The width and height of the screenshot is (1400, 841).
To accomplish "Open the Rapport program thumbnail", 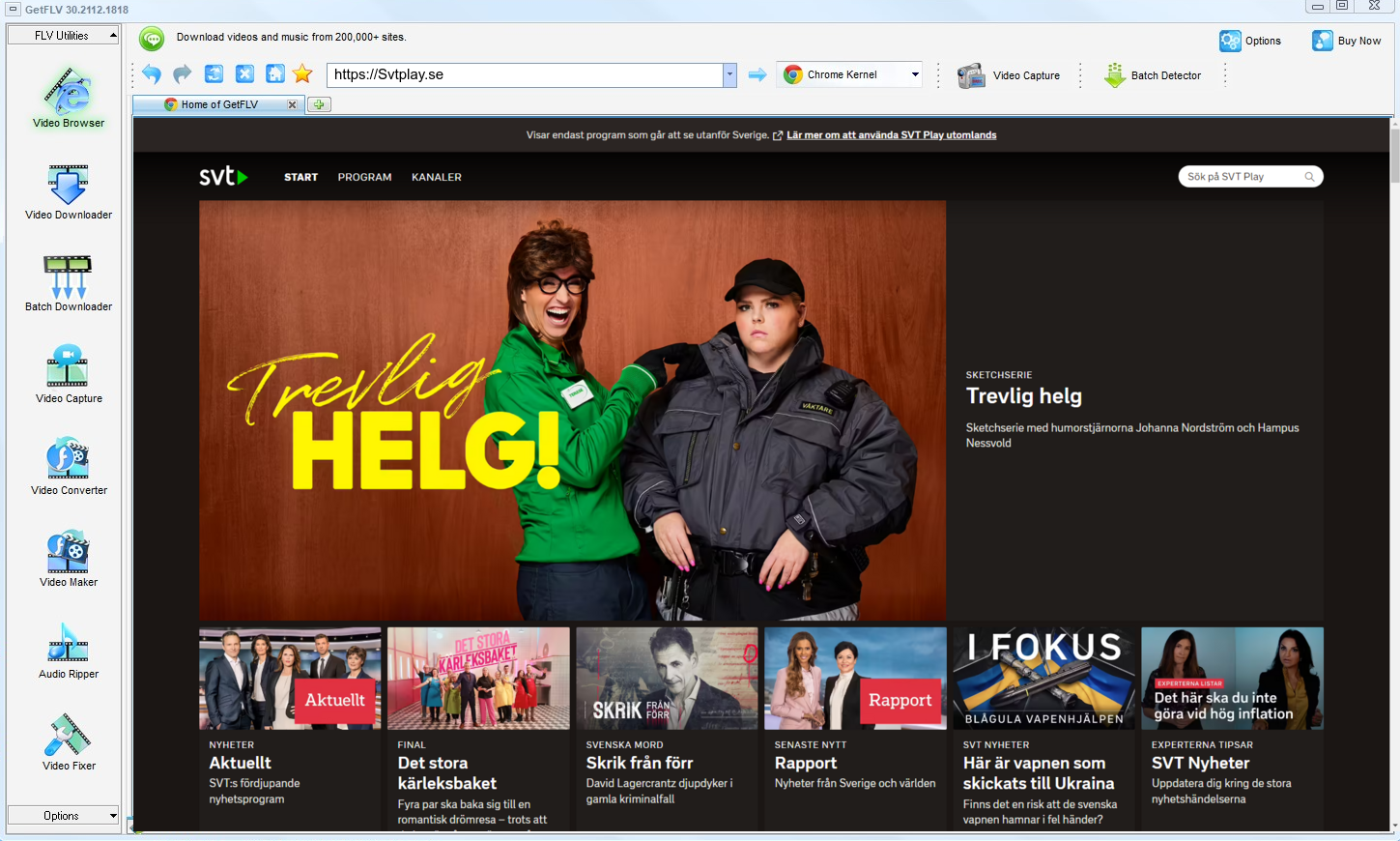I will 855,678.
